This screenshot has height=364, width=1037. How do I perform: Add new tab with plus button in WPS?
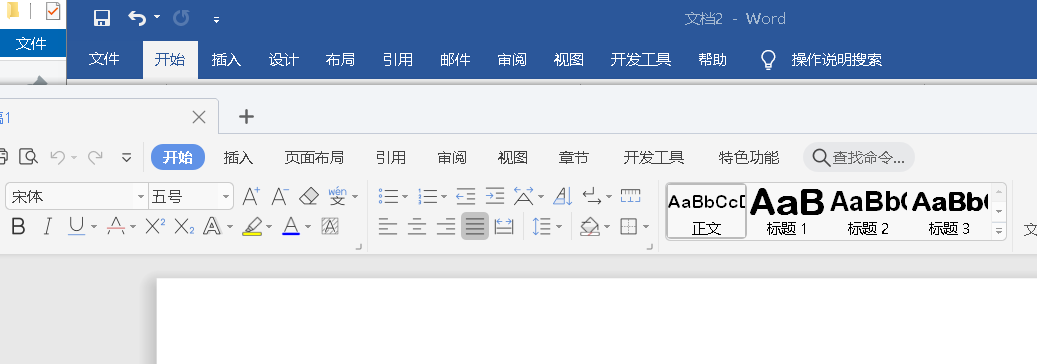pos(246,116)
